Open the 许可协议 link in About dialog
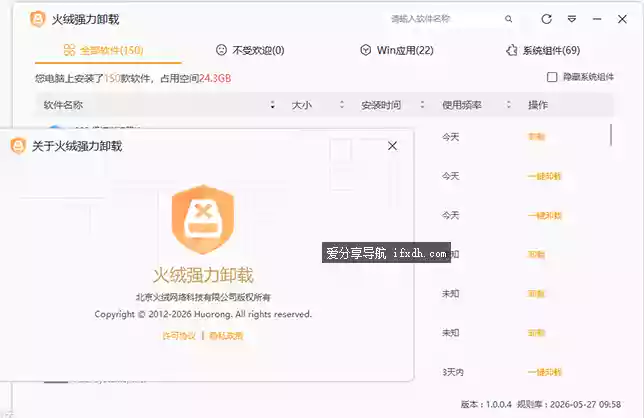The width and height of the screenshot is (644, 418). (x=179, y=336)
